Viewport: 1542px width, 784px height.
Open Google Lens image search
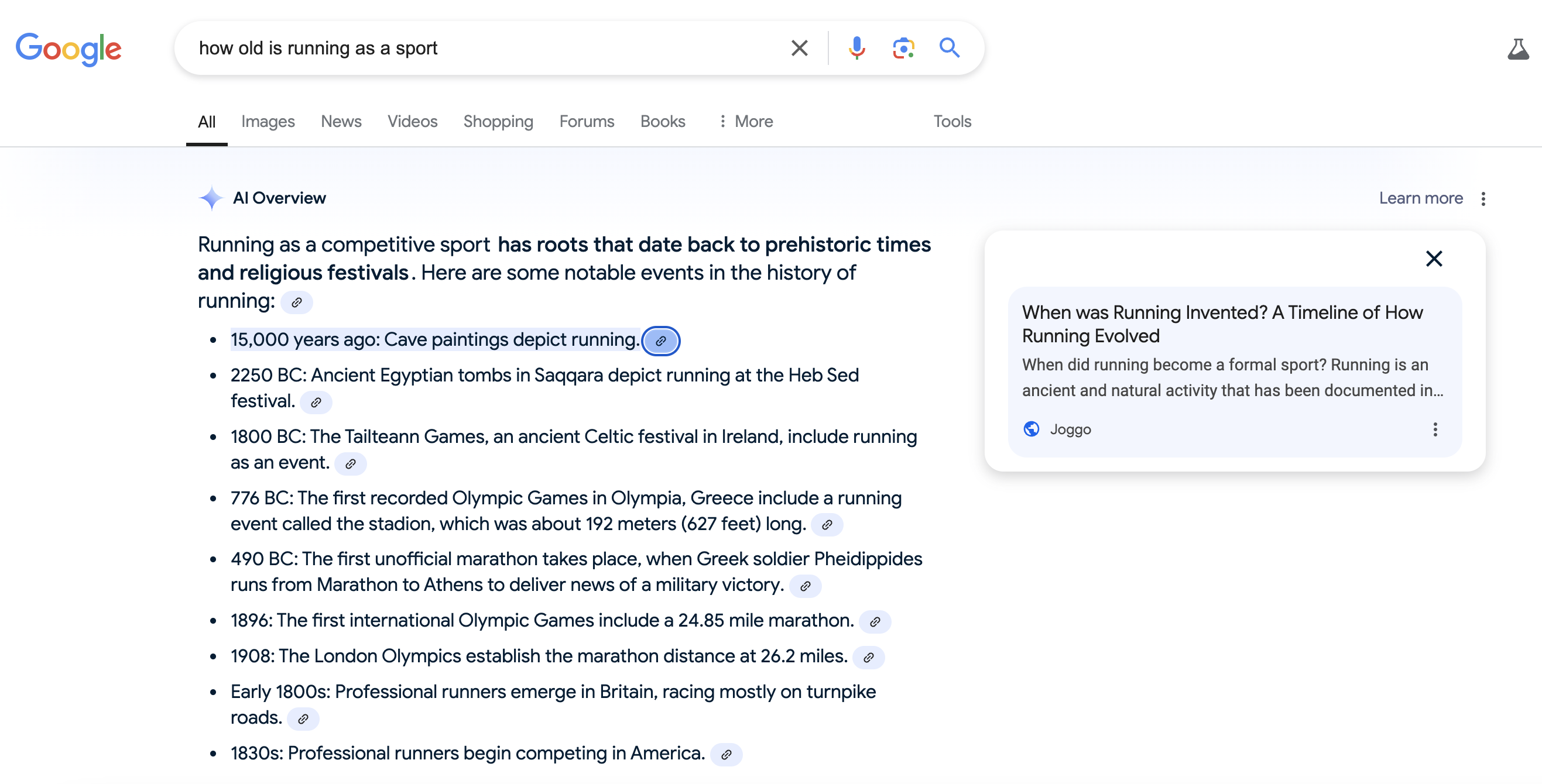point(903,48)
